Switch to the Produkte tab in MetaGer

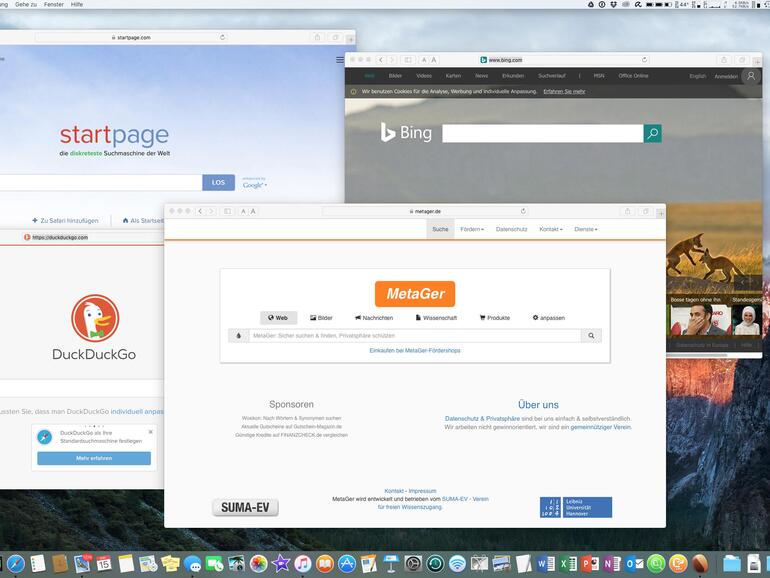coord(495,318)
